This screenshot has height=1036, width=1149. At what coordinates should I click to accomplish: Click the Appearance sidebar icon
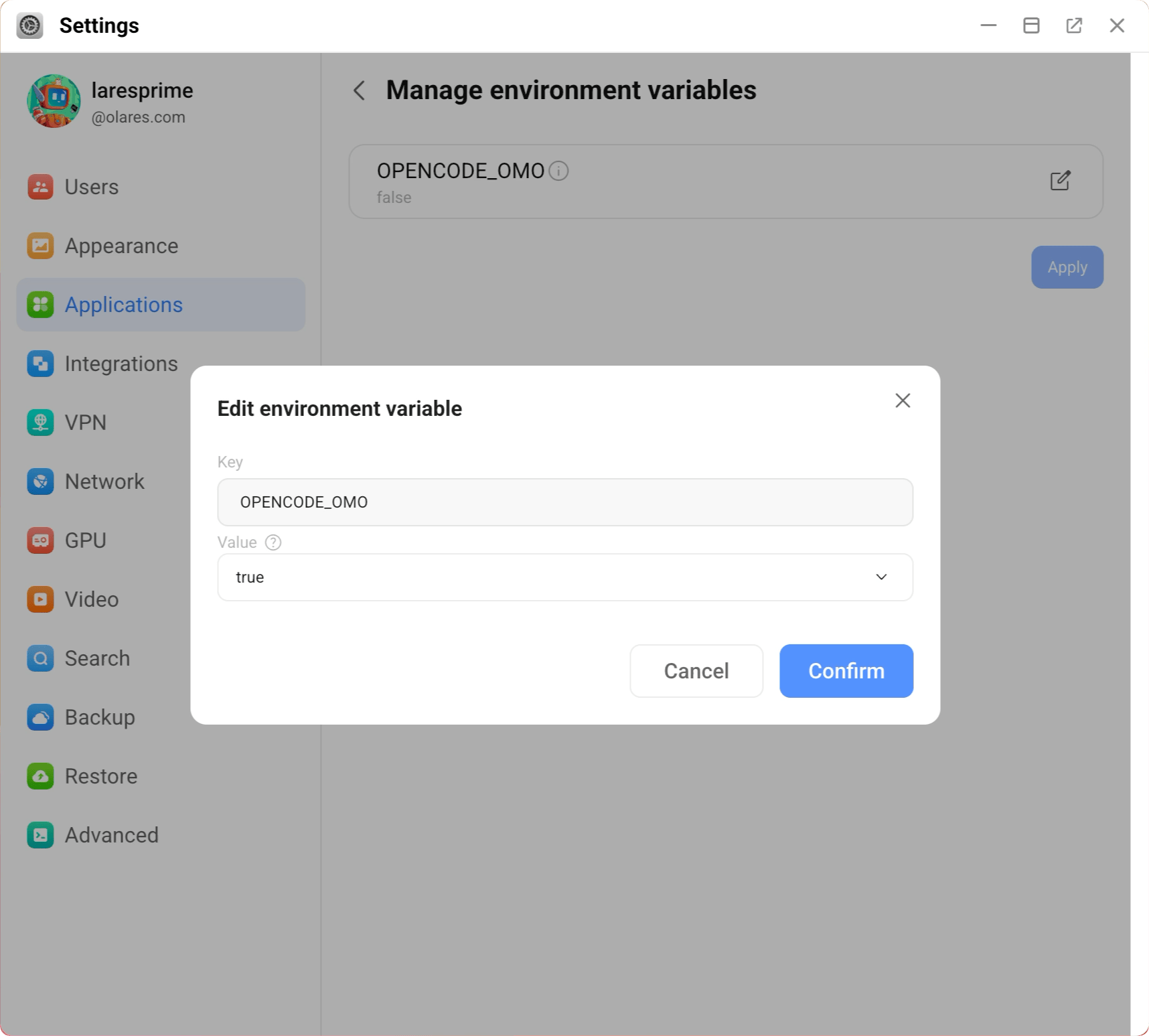[x=40, y=246]
